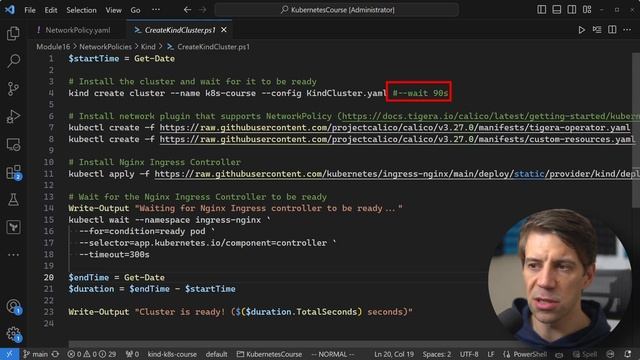Select the CreateKindCluster.ps1 tab
The height and width of the screenshot is (360, 640).
180,30
